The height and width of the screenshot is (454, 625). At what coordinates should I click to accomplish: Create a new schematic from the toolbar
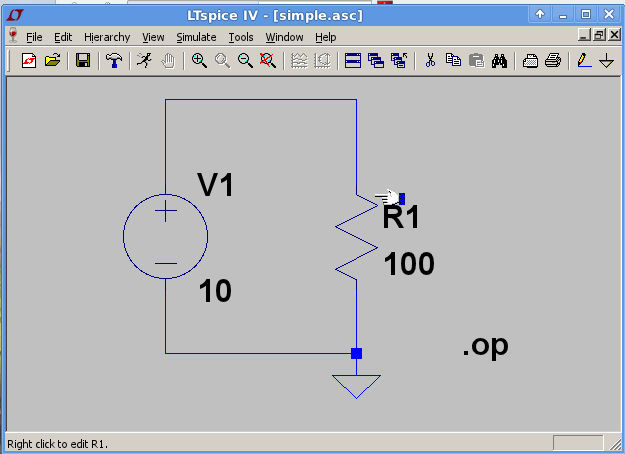pos(29,61)
